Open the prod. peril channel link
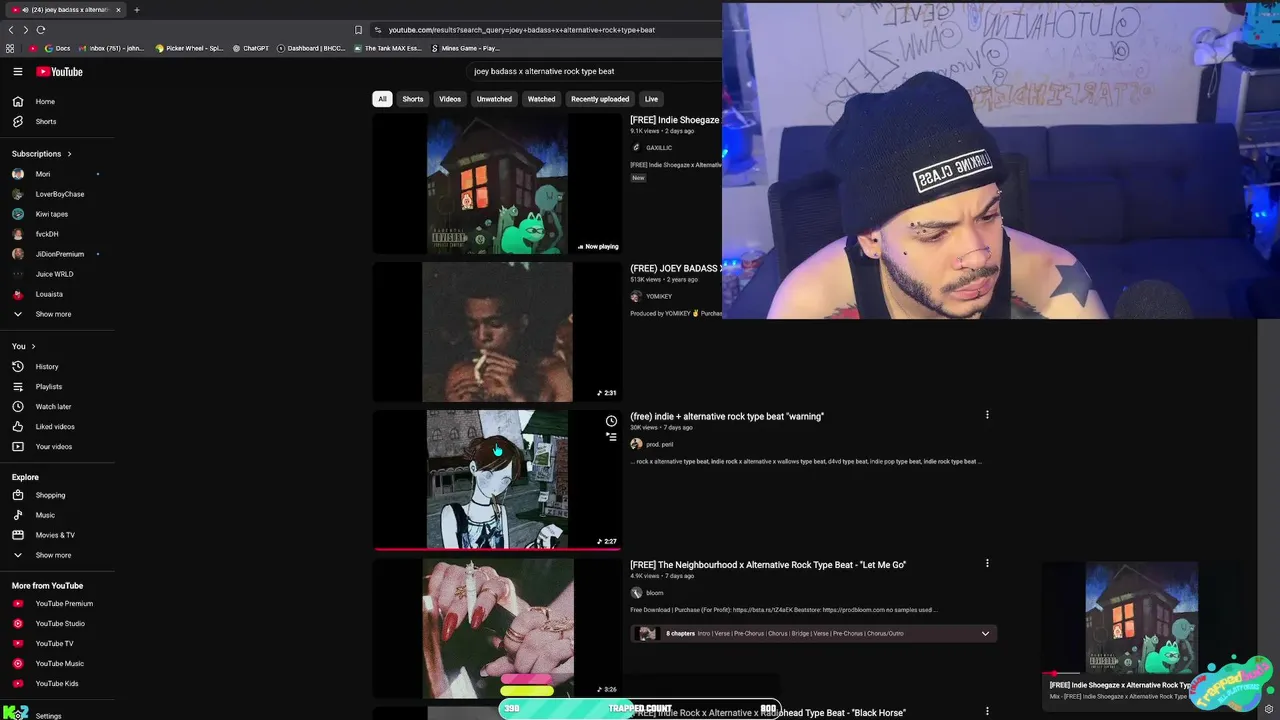This screenshot has width=1280, height=720. [659, 444]
